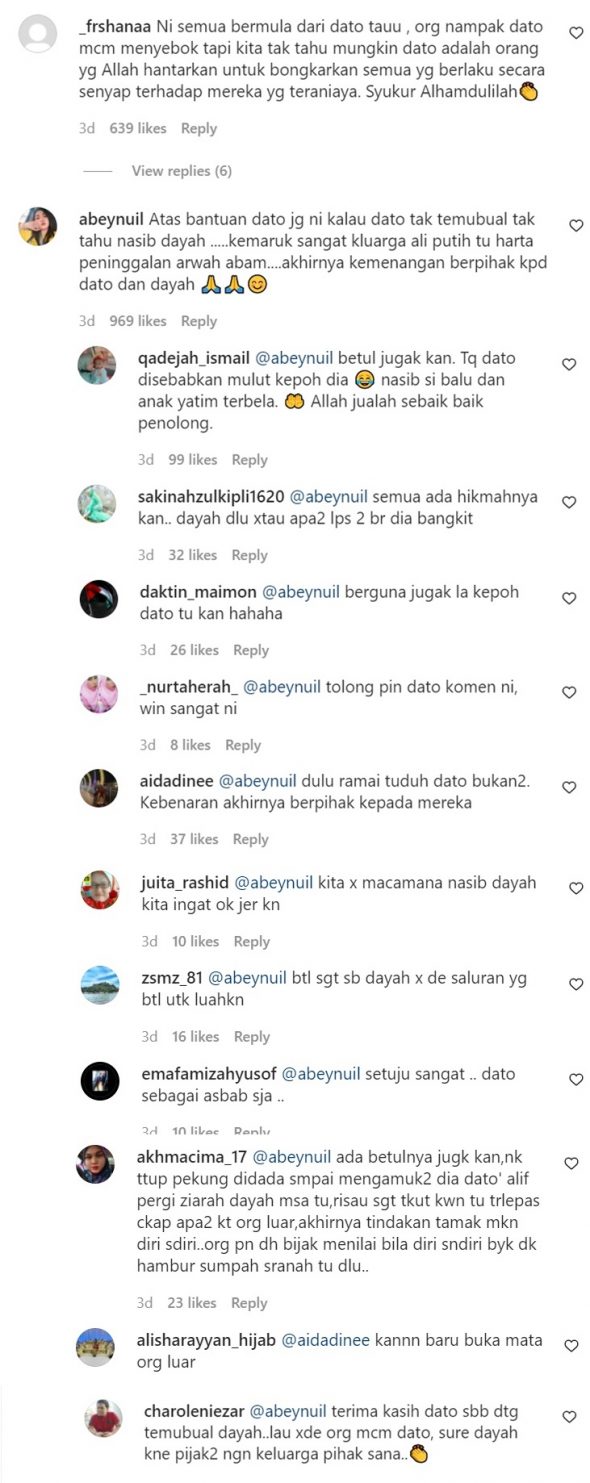Toggle like on juita_rashid's reply

(x=576, y=888)
